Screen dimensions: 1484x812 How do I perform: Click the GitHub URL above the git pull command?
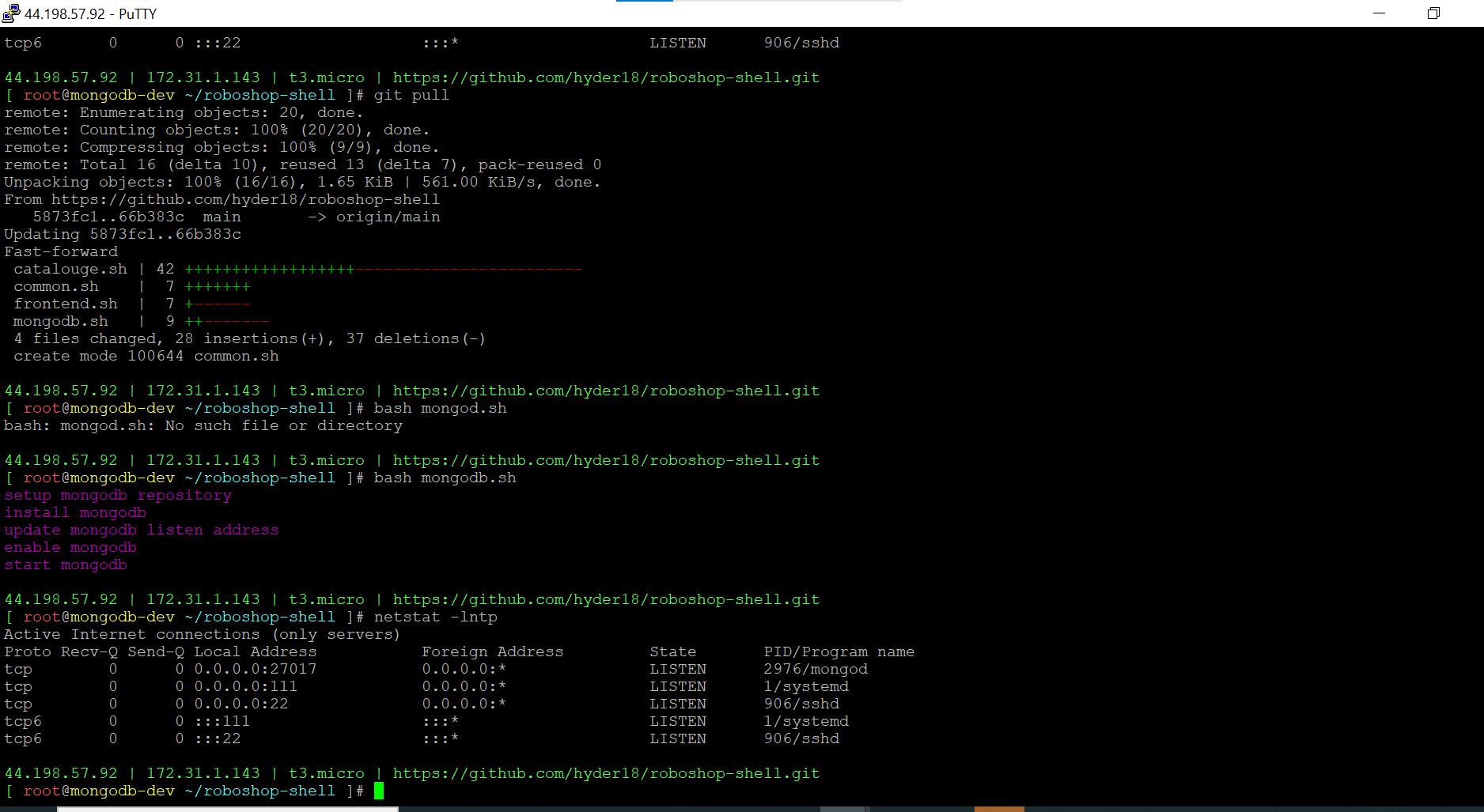pos(605,77)
